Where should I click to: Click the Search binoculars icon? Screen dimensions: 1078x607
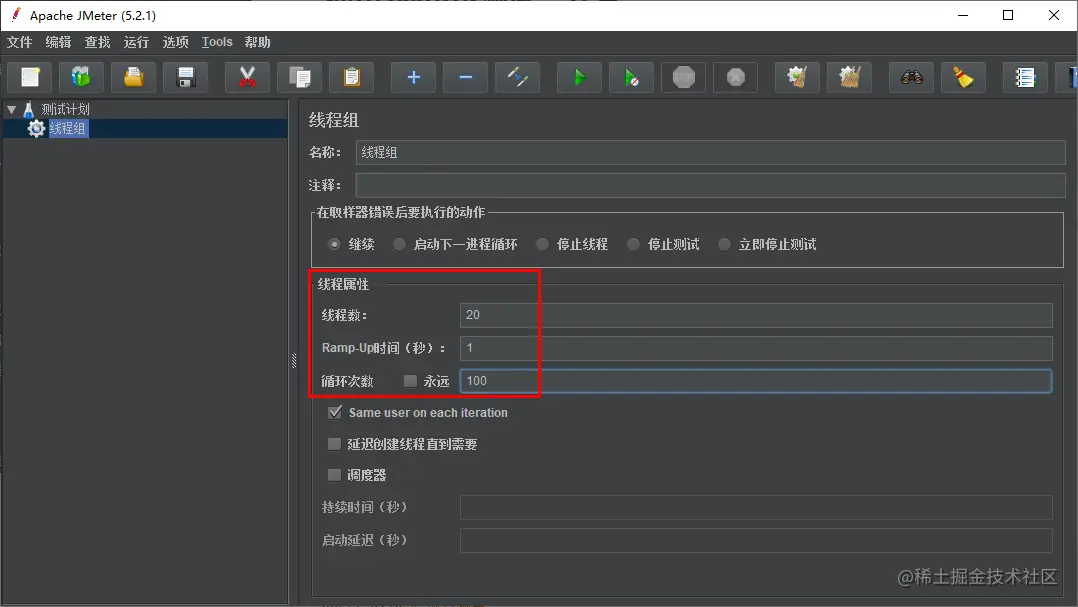coord(911,77)
